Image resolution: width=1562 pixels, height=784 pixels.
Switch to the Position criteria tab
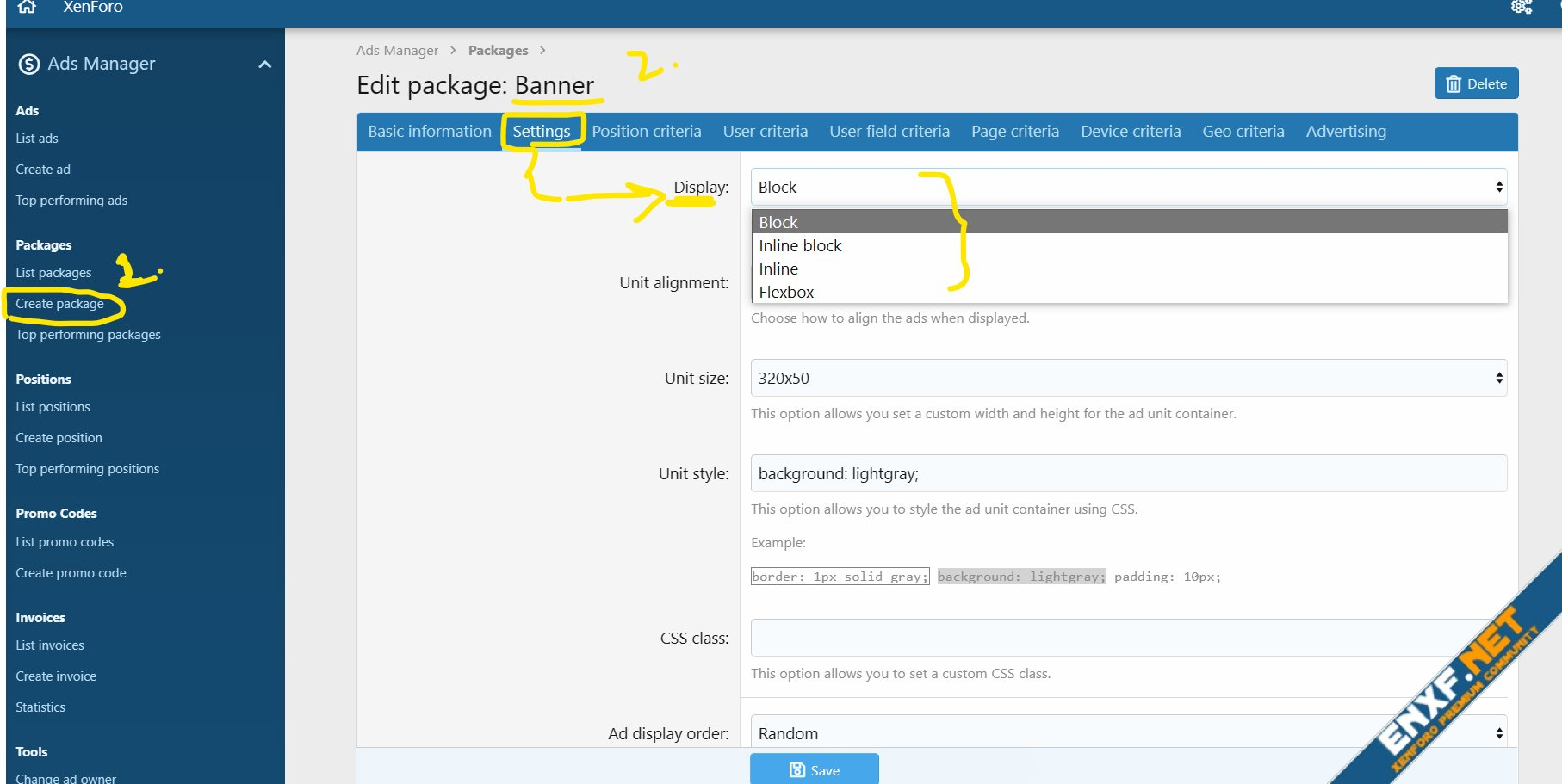click(x=646, y=132)
